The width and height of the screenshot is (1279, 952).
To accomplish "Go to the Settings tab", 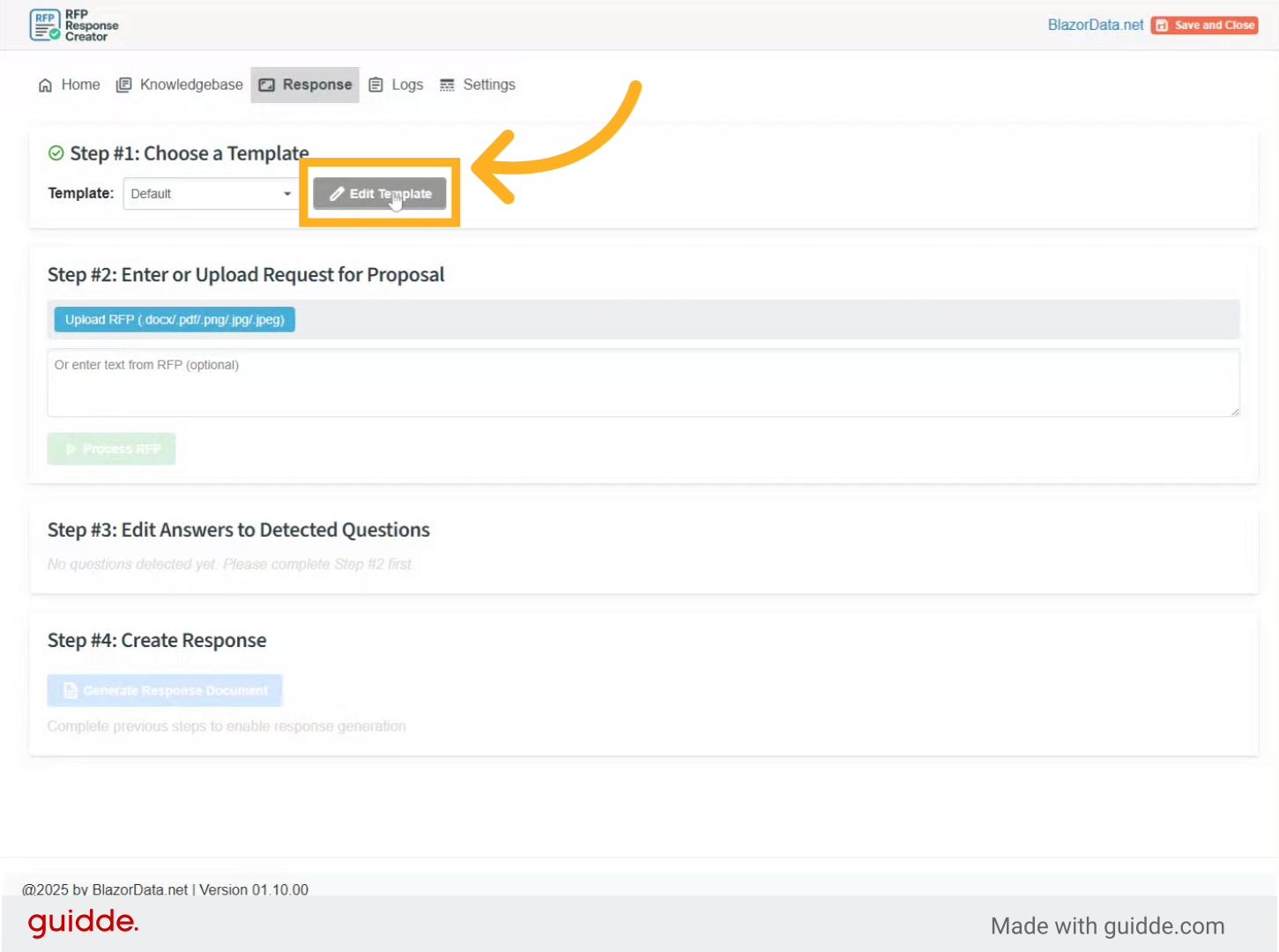I will point(478,85).
